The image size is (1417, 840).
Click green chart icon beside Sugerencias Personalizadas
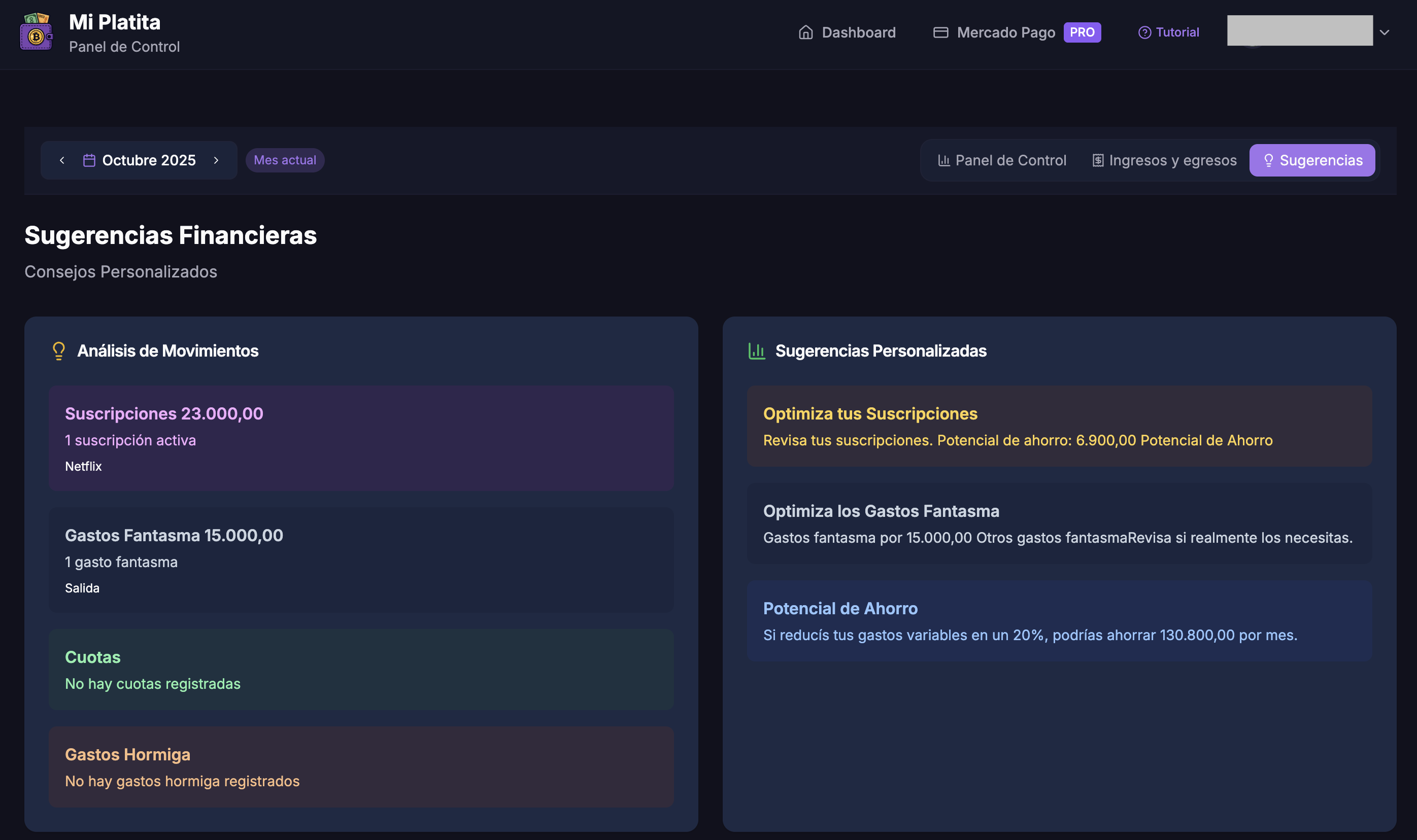(x=757, y=351)
